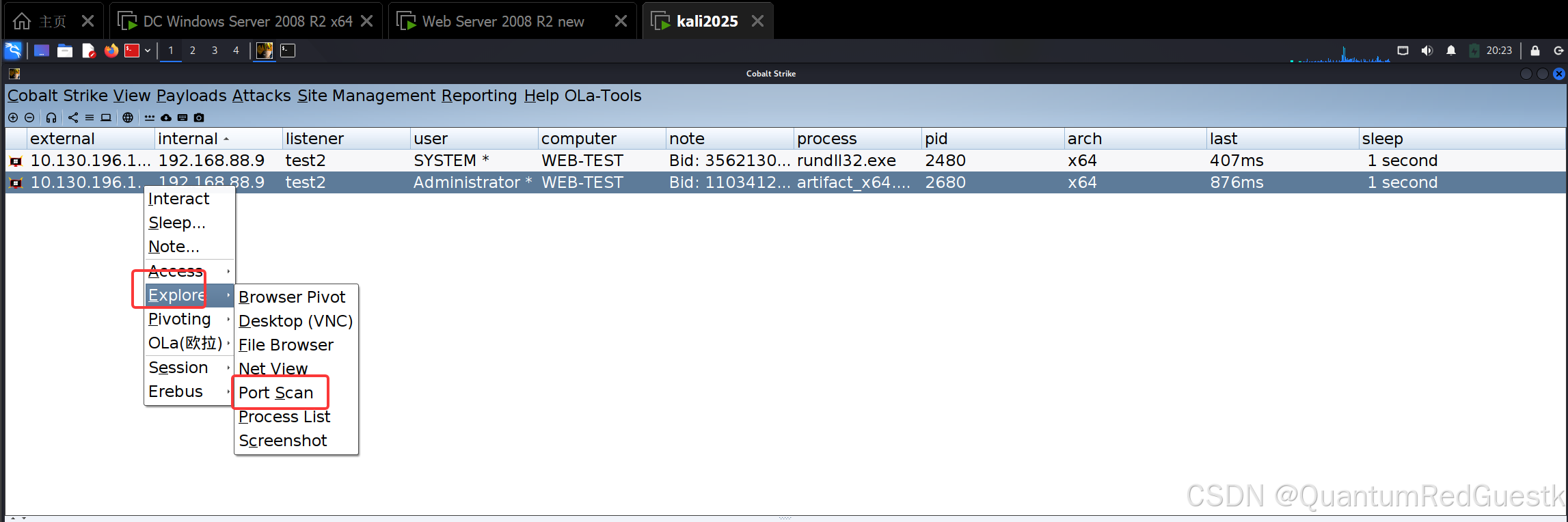
Task: Open the Help menu
Action: (x=541, y=96)
